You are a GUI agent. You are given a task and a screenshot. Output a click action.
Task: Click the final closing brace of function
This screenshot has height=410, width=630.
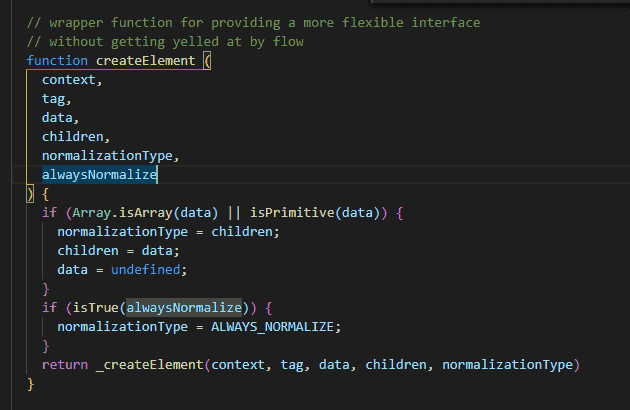(31, 383)
